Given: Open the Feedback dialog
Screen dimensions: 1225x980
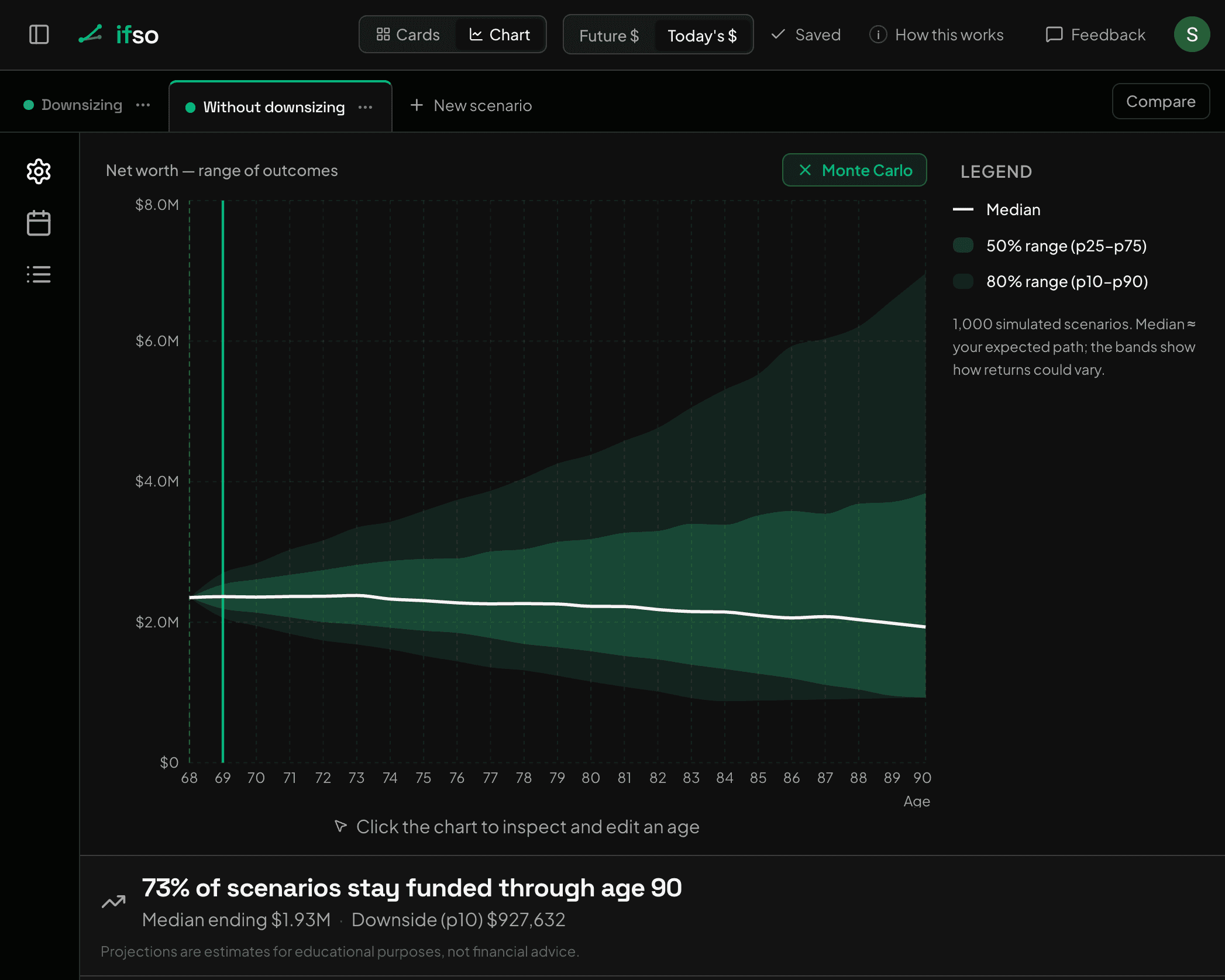Looking at the screenshot, I should (1095, 34).
